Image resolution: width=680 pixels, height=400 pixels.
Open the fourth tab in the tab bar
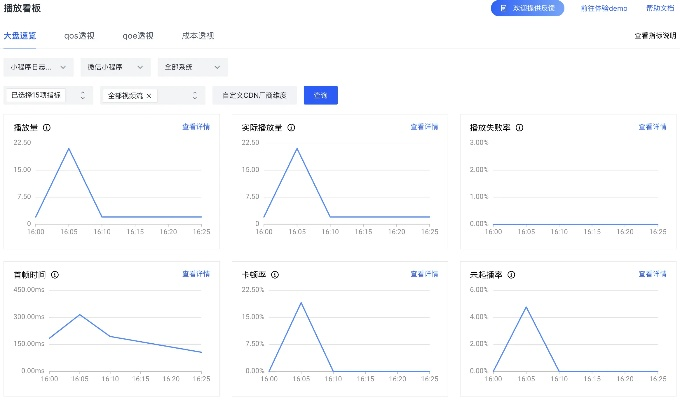pyautogui.click(x=198, y=35)
